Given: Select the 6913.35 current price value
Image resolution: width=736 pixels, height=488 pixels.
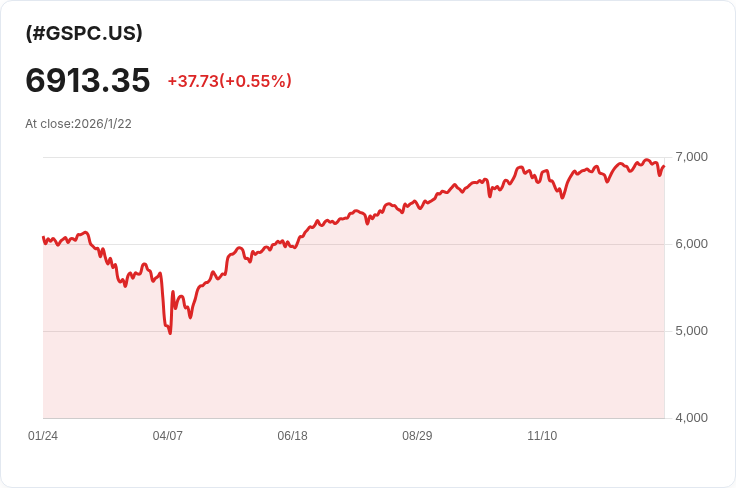Looking at the screenshot, I should pos(88,80).
